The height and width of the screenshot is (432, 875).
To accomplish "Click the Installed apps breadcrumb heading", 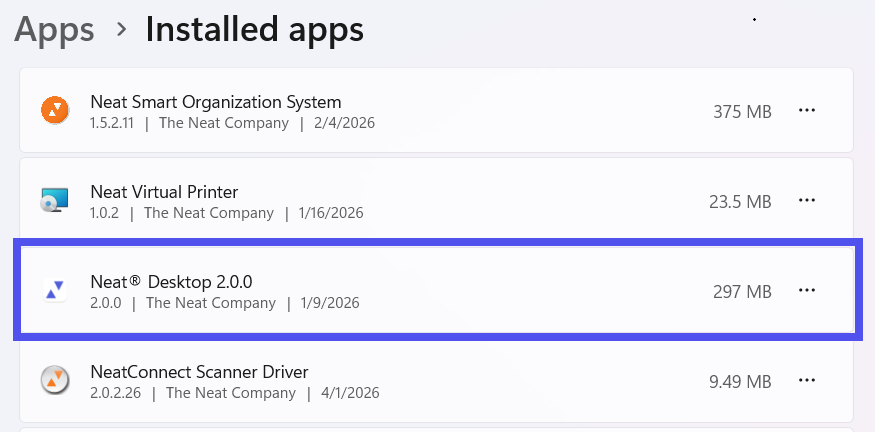I will coord(254,29).
